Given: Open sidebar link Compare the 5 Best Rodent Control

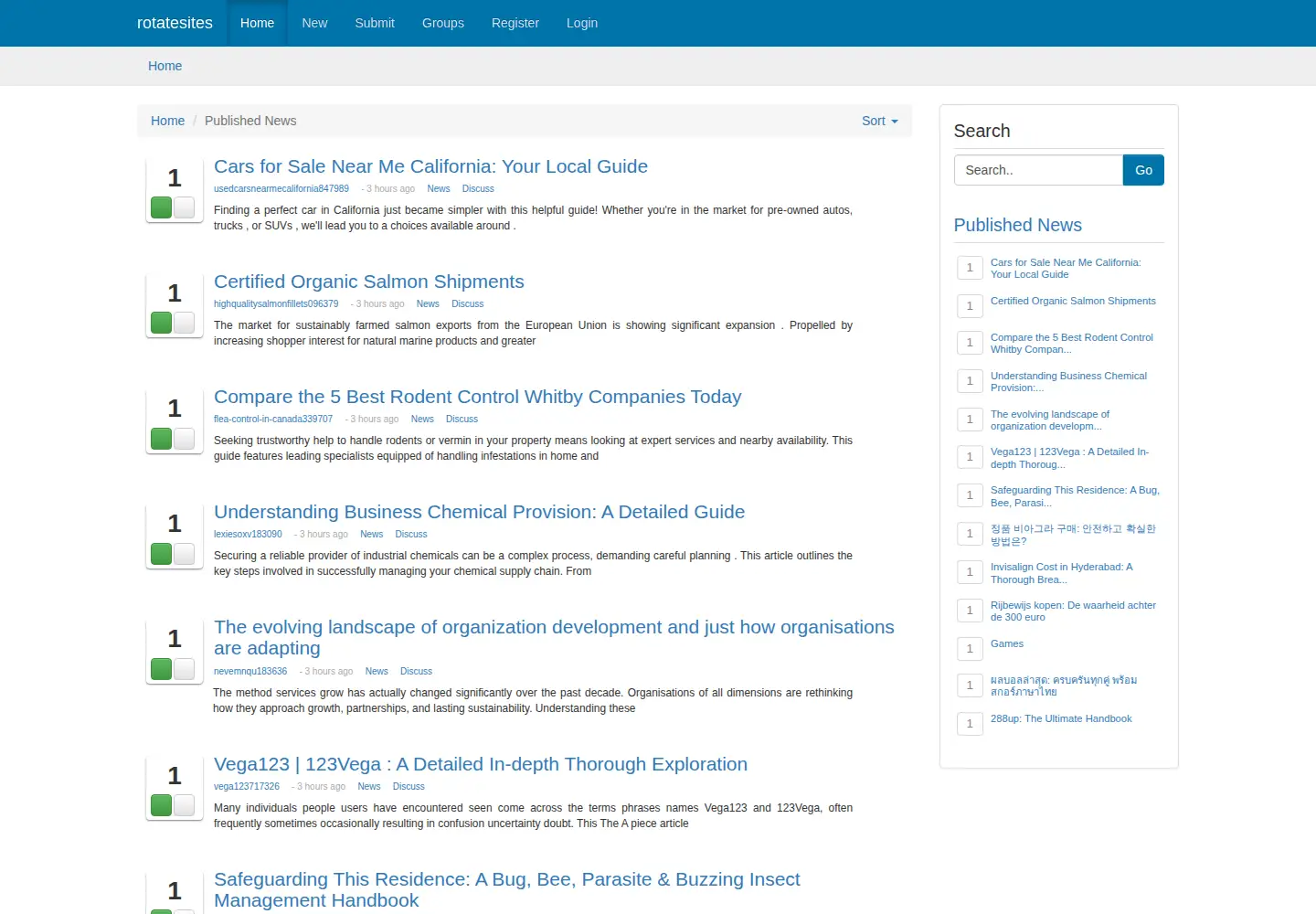Looking at the screenshot, I should point(1072,344).
